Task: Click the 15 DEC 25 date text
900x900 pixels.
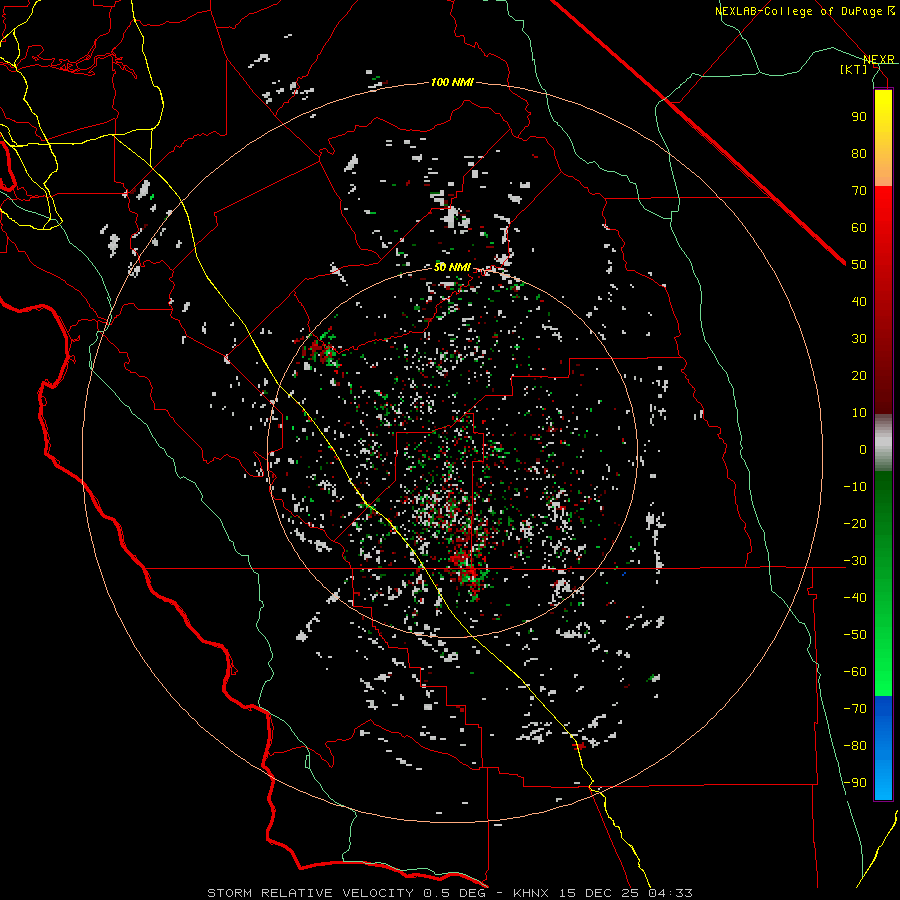Action: [599, 893]
